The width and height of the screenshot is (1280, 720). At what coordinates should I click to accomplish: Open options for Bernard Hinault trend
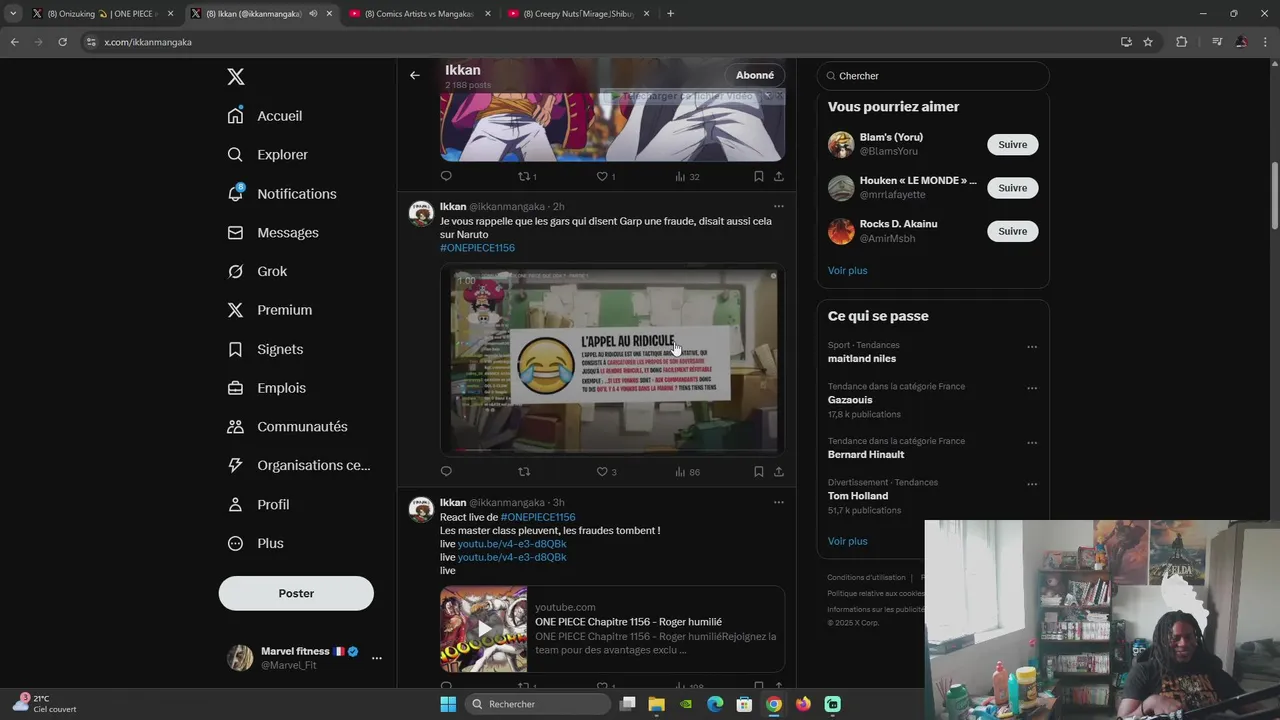point(1032,443)
